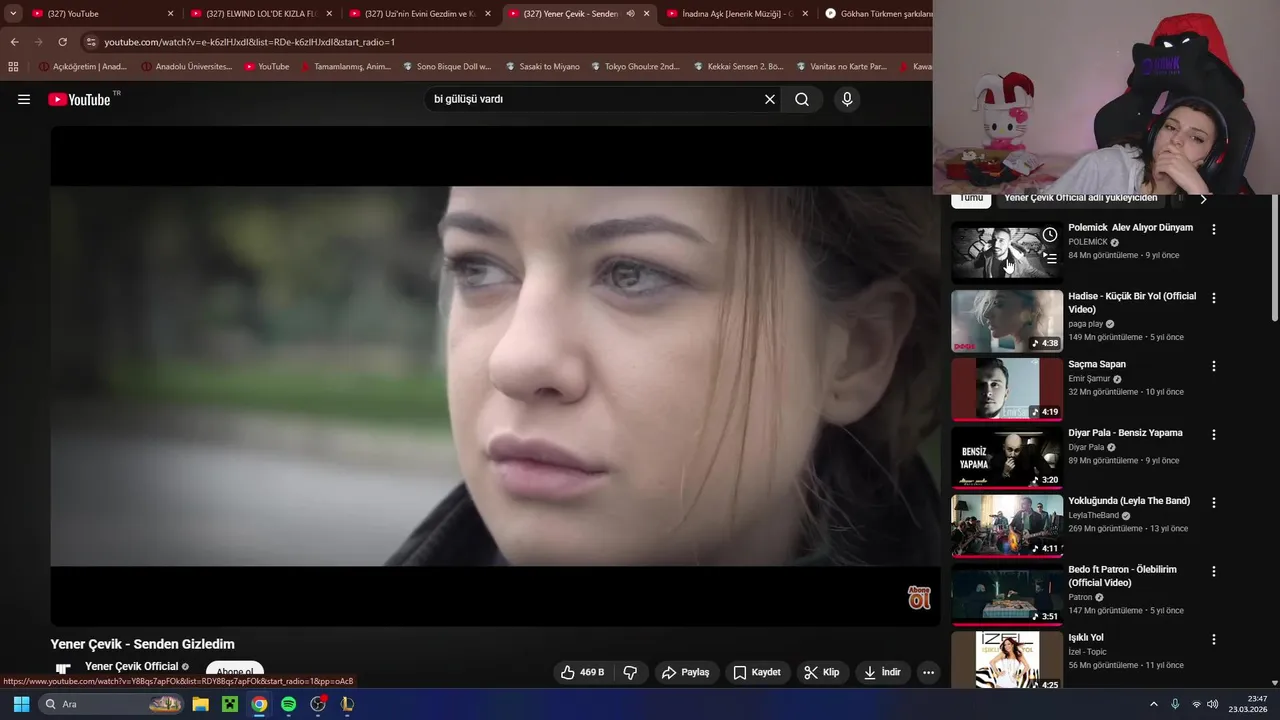Open options menu for Işıklı Yol

[1214, 640]
